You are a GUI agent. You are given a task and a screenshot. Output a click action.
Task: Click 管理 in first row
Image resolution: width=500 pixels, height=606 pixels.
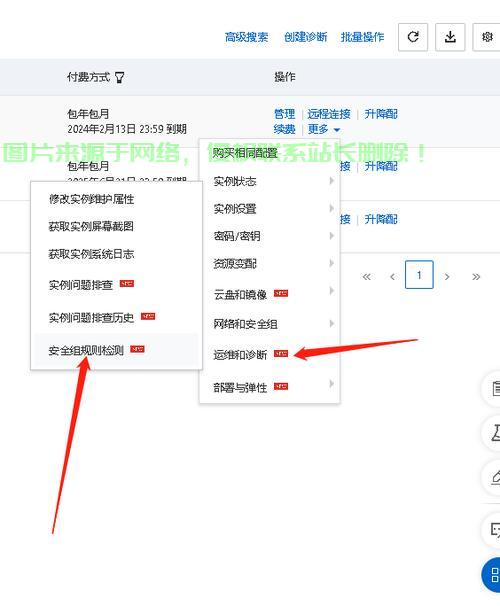pyautogui.click(x=284, y=114)
